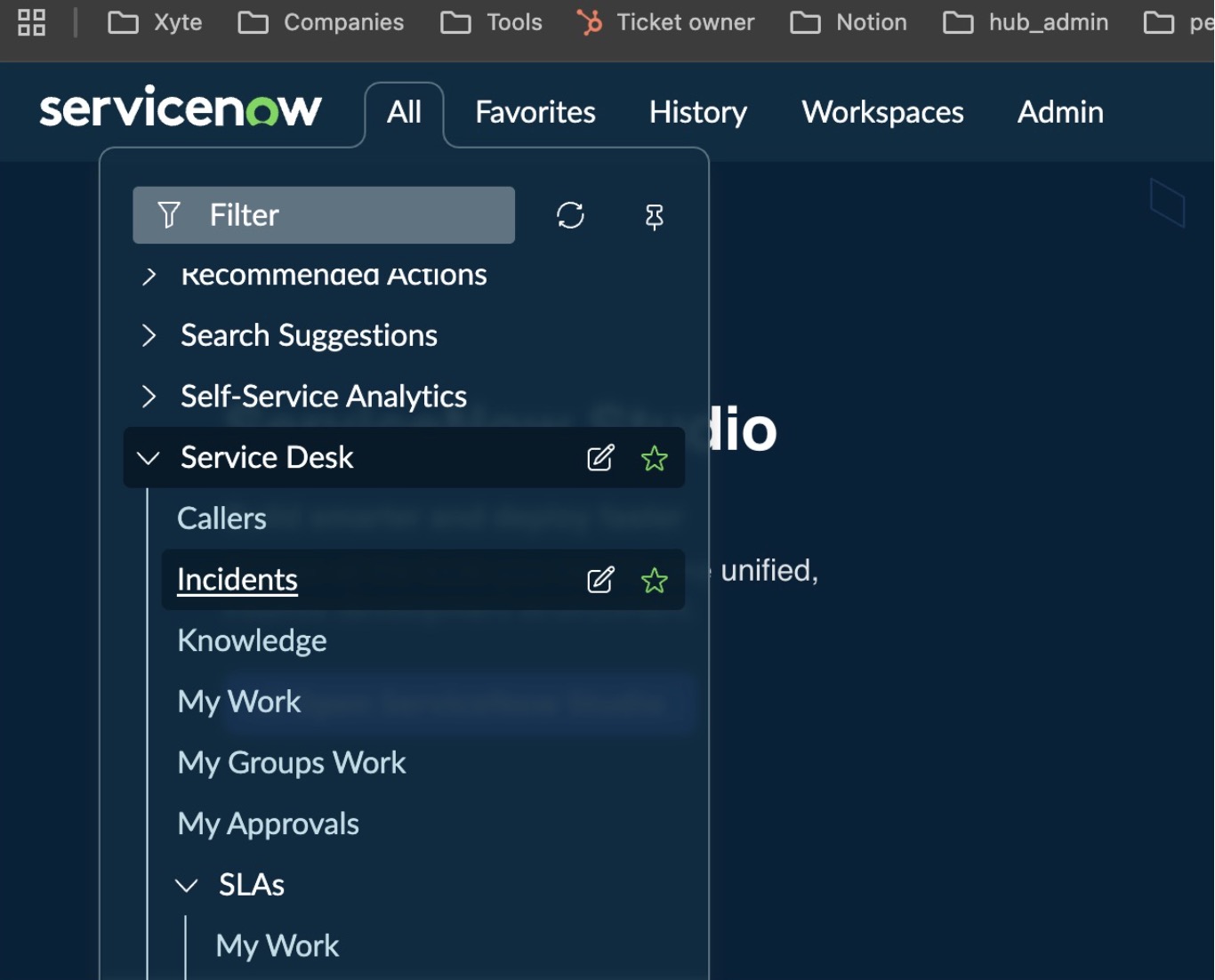This screenshot has height=980, width=1215.
Task: Open the Ticket owner HubSpot bookmark
Action: point(665,22)
